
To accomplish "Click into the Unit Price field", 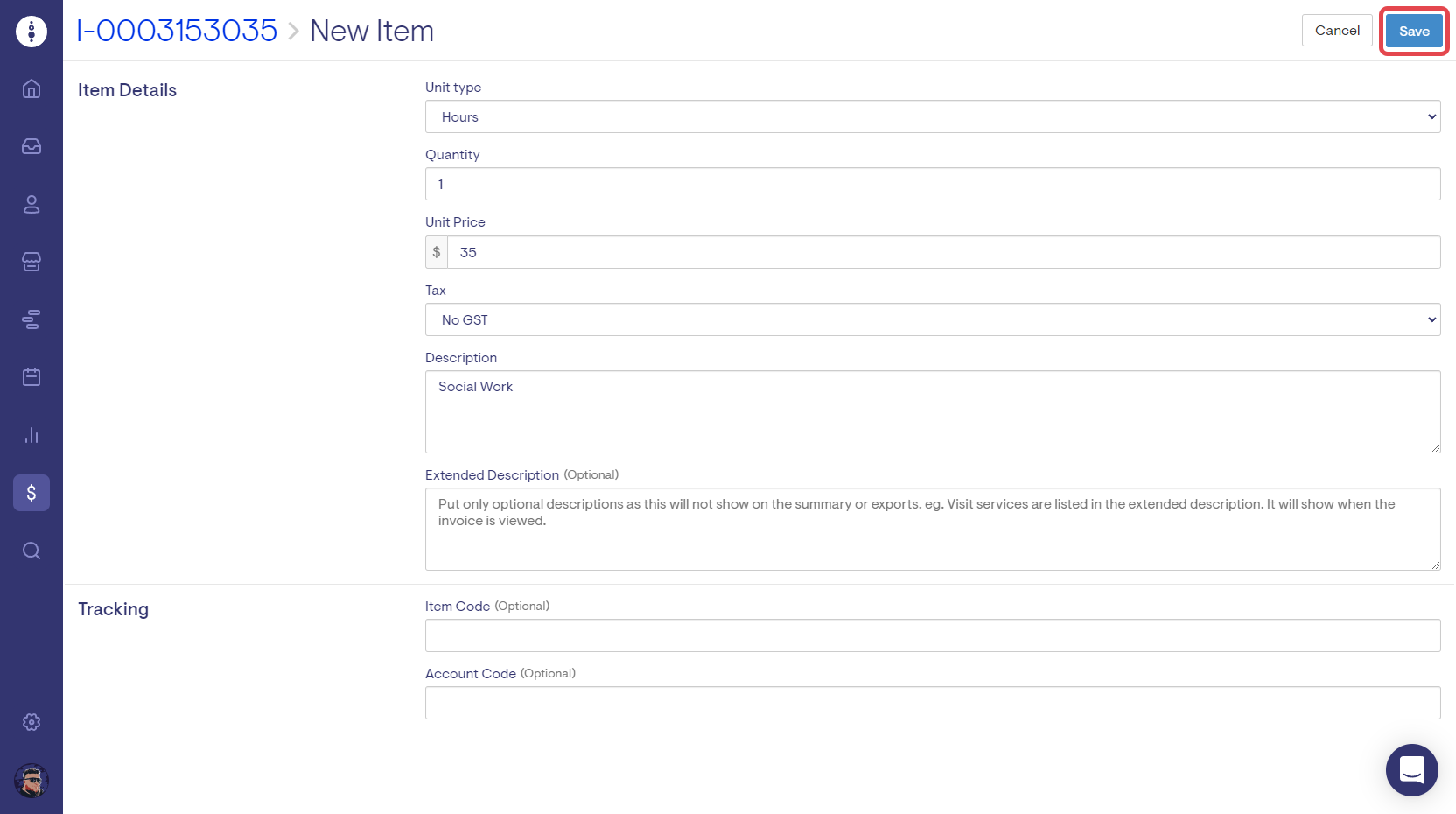I will 942,252.
